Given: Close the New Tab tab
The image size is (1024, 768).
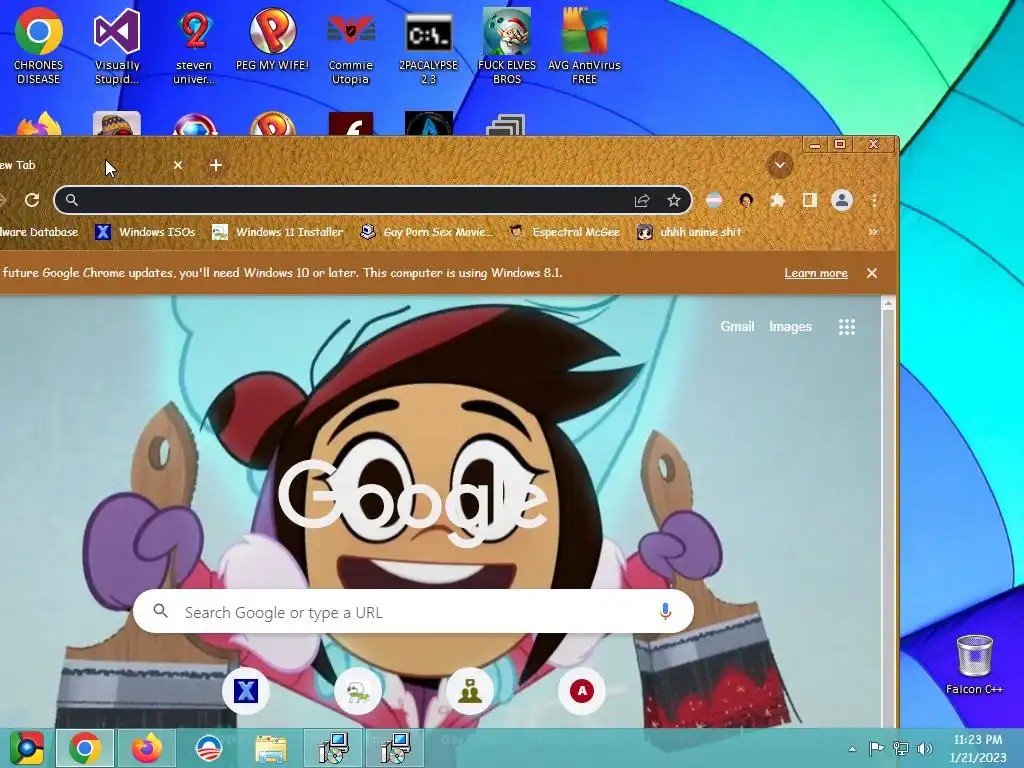Looking at the screenshot, I should click(178, 165).
